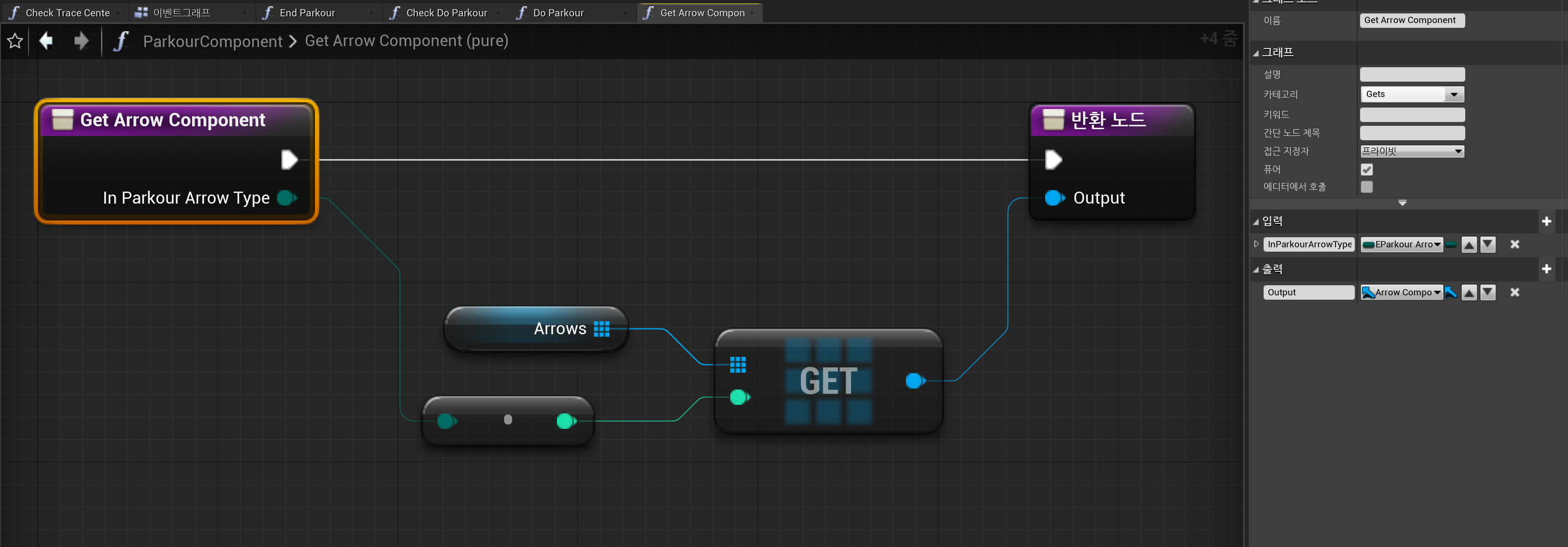Open the 카테고리 Gets dropdown
This screenshot has height=547, width=1568.
1411,95
